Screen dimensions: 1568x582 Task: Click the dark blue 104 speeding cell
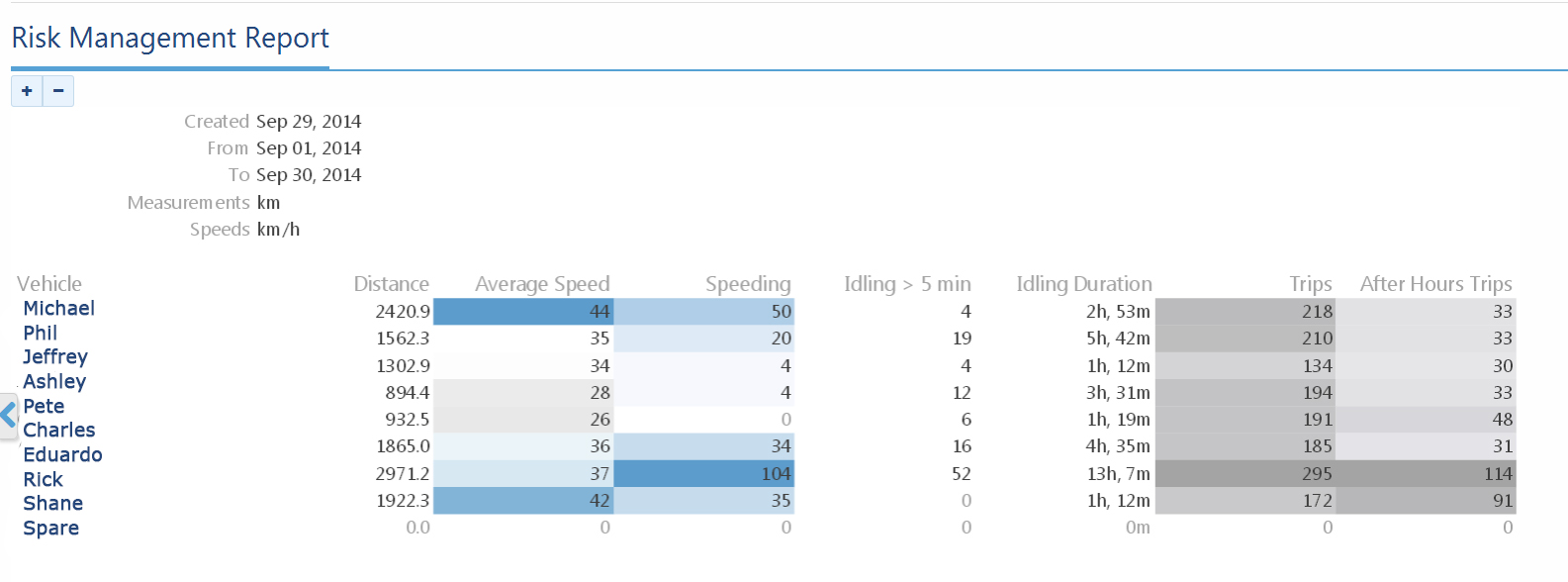(703, 474)
